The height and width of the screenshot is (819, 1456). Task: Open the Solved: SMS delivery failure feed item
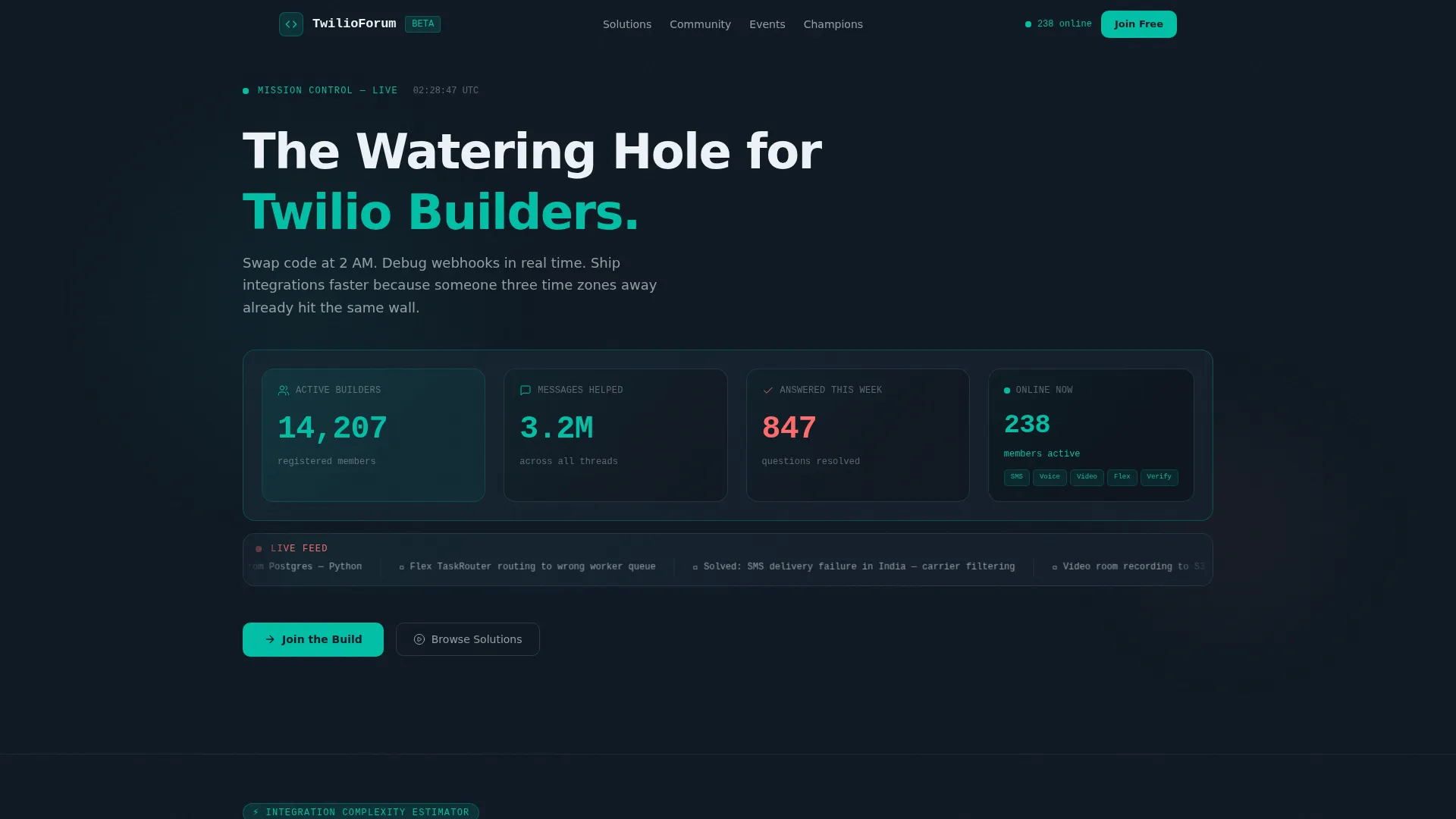[x=853, y=566]
